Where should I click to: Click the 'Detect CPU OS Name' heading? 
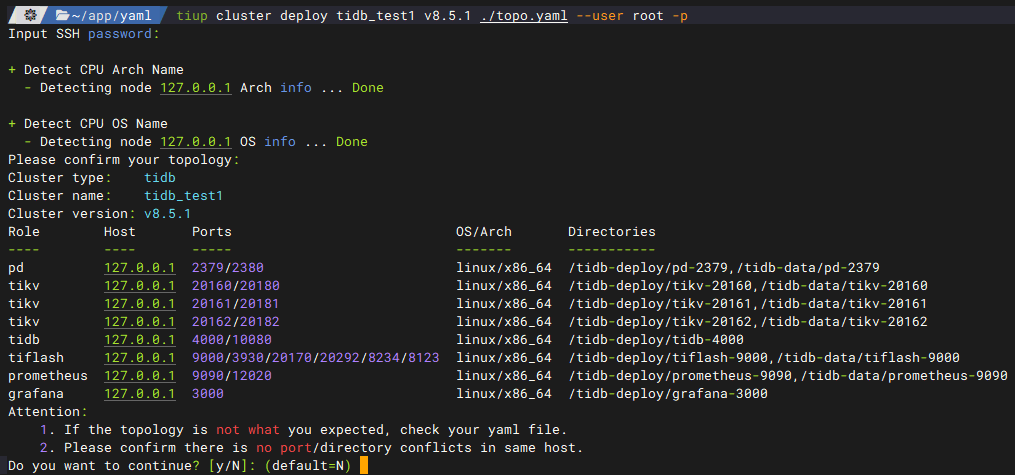(x=96, y=124)
